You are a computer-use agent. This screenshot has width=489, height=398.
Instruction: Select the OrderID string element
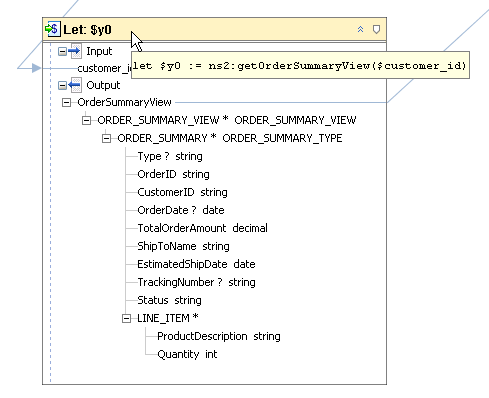pos(173,174)
